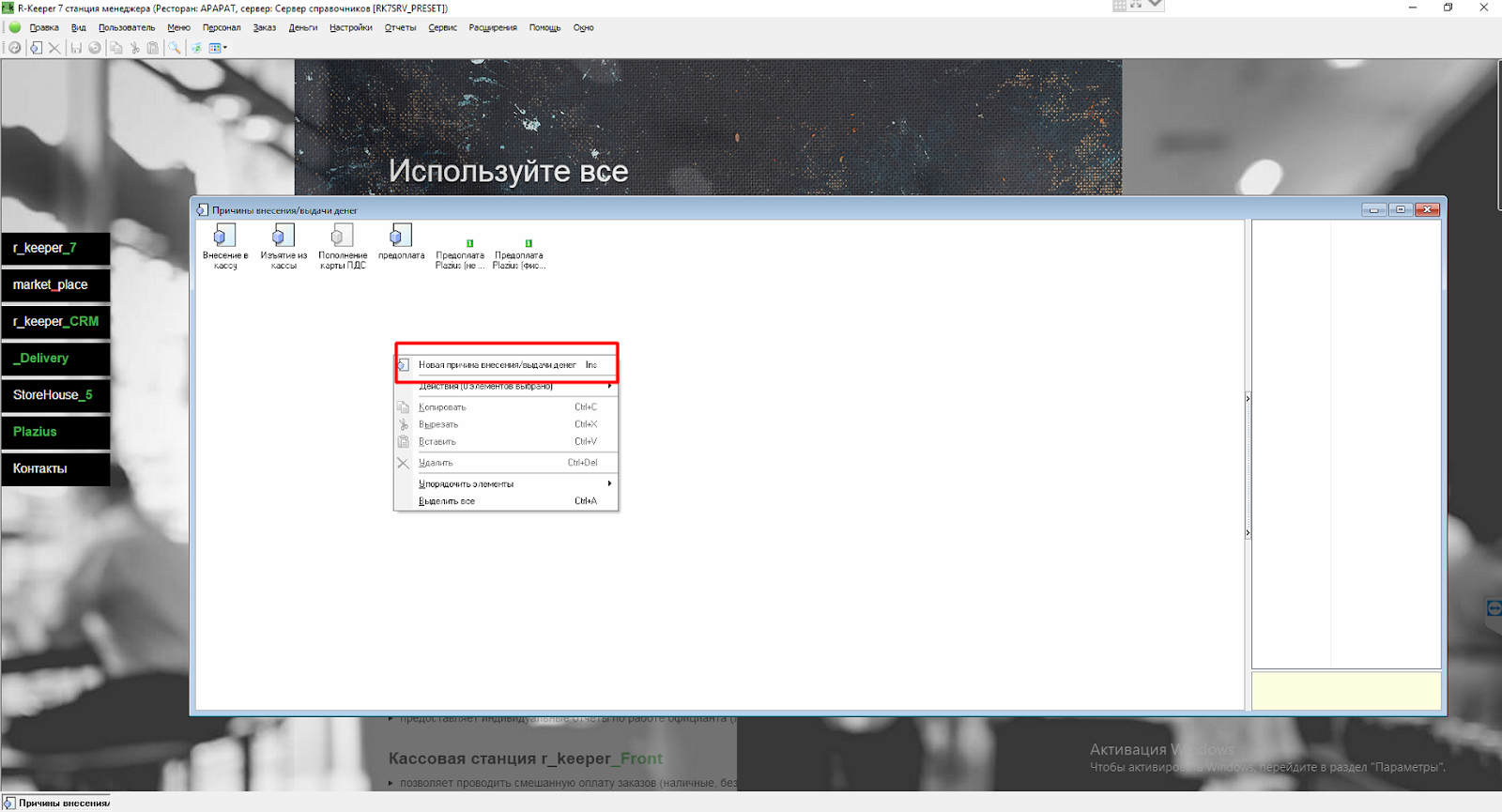The image size is (1502, 812).
Task: Open the 'Пользователь' menu
Action: 127,27
